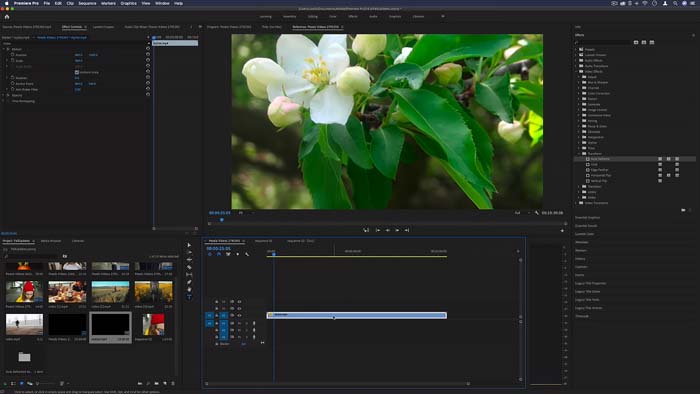Collapse the Video Effects folder
700x394 pixels.
[576, 71]
